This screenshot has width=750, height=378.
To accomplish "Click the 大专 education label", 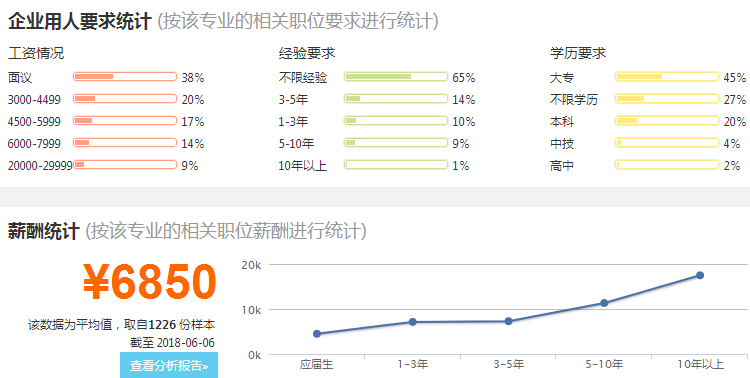I will (x=562, y=78).
